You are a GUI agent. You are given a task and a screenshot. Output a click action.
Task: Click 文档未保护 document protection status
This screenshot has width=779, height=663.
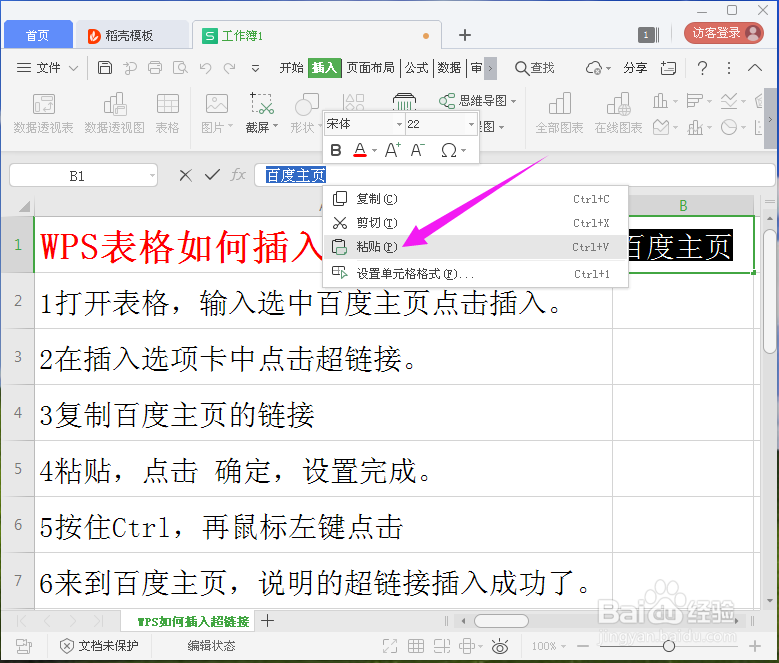[x=99, y=646]
